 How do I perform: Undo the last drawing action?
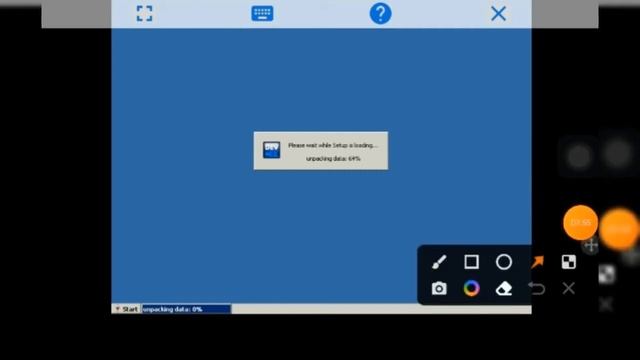click(x=537, y=288)
